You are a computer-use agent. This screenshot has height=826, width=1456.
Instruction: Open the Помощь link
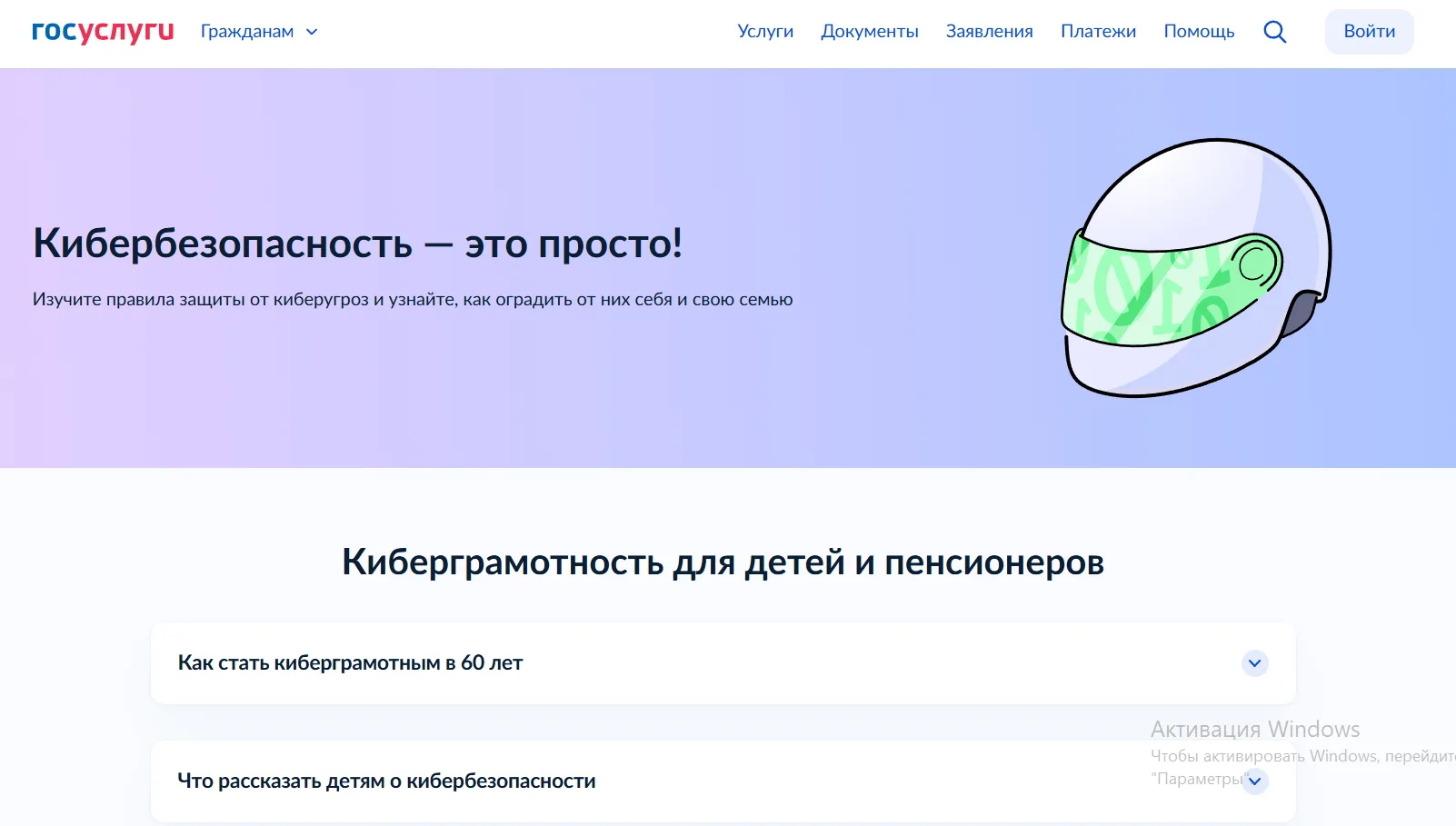pyautogui.click(x=1200, y=32)
